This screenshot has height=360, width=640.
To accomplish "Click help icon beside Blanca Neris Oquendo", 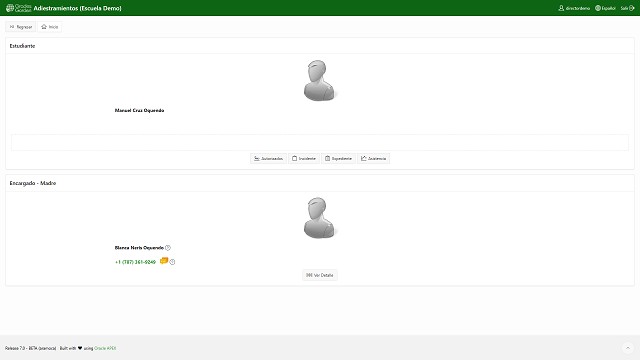I will pos(168,248).
